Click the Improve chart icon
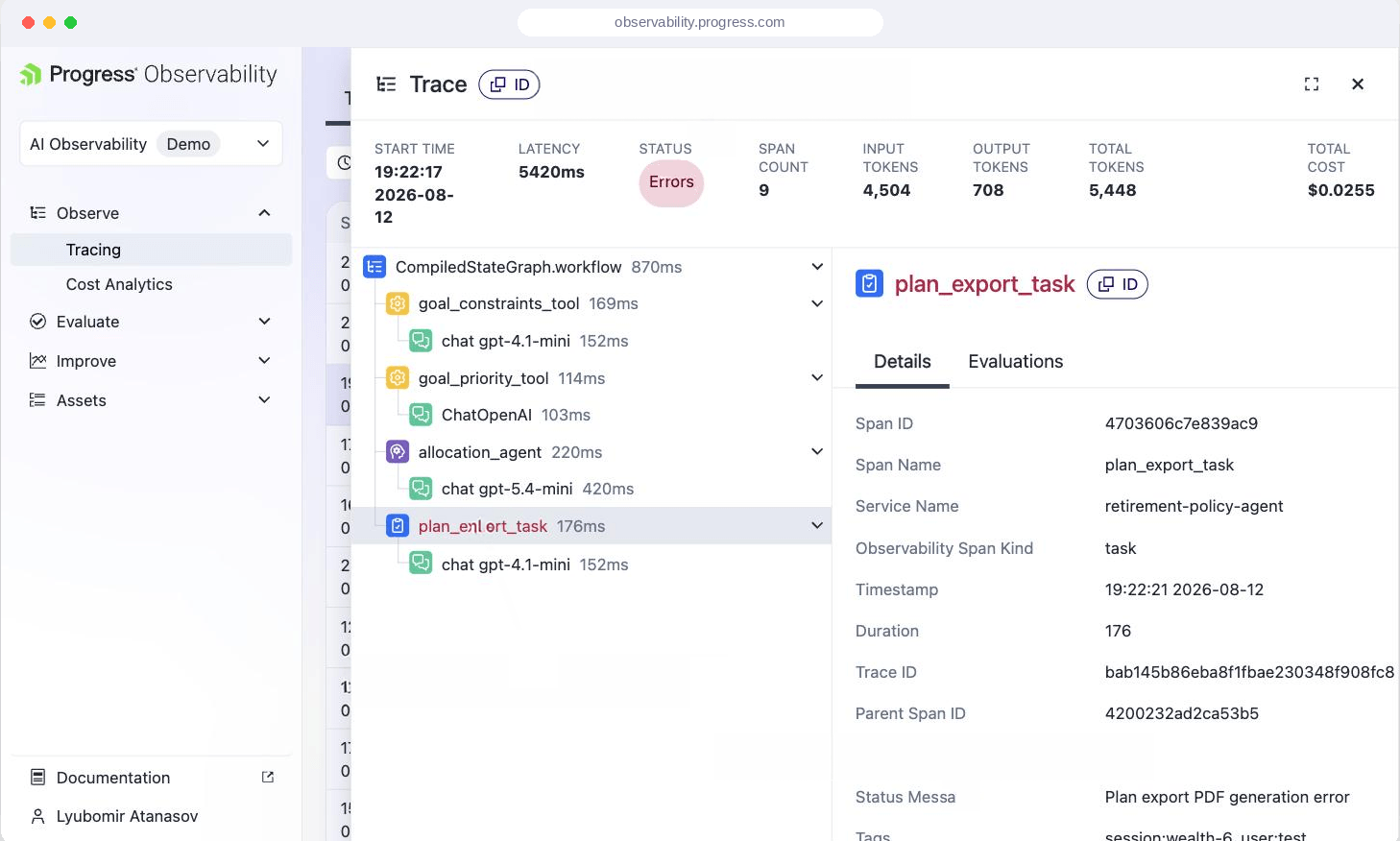This screenshot has height=841, width=1400. [38, 361]
